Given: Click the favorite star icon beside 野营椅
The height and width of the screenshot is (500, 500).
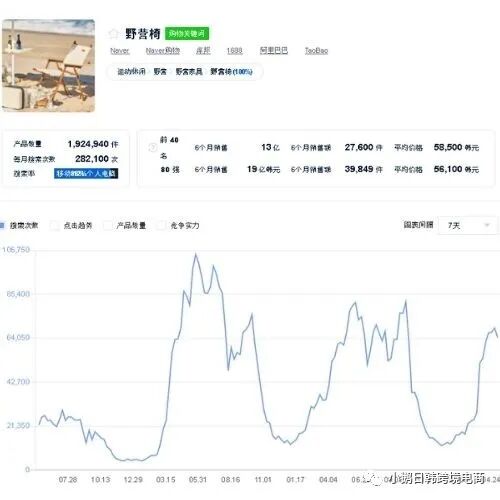Looking at the screenshot, I should click(x=114, y=34).
